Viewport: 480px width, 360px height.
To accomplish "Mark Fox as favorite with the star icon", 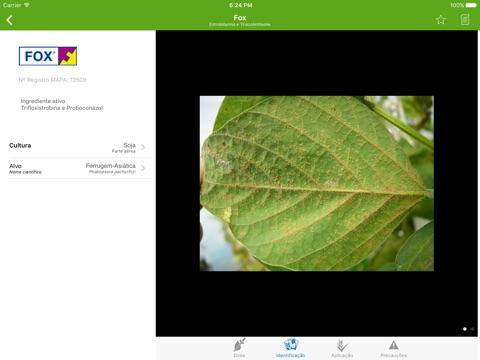I will click(441, 20).
